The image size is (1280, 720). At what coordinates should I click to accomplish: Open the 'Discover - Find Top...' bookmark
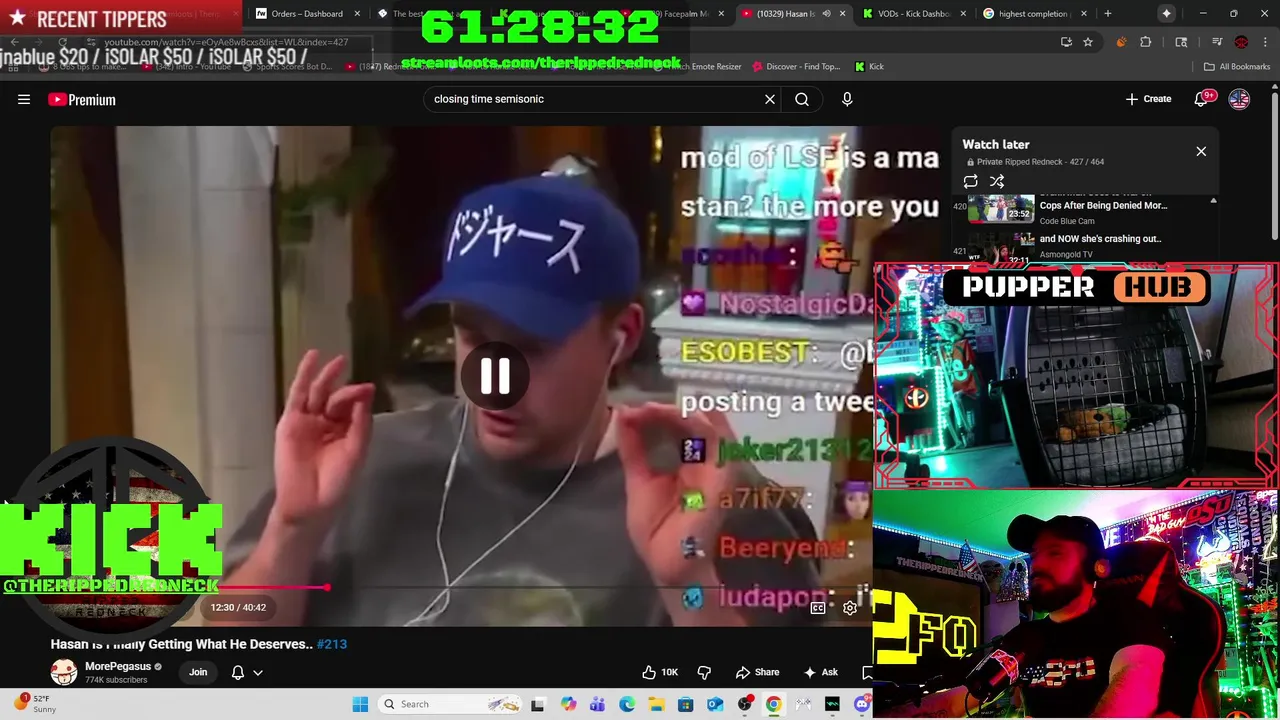coord(795,67)
